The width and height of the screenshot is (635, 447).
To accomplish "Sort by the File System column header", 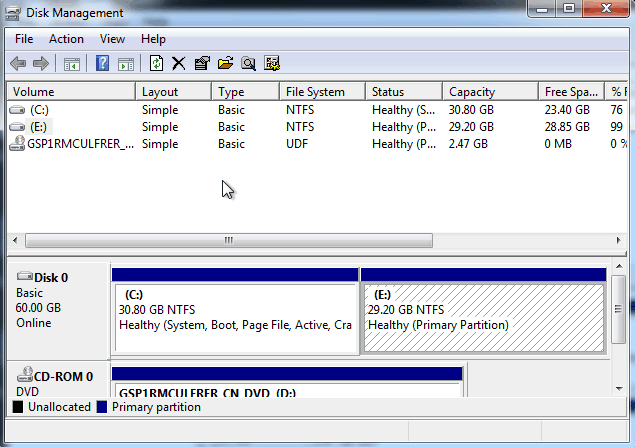I will 322,92.
